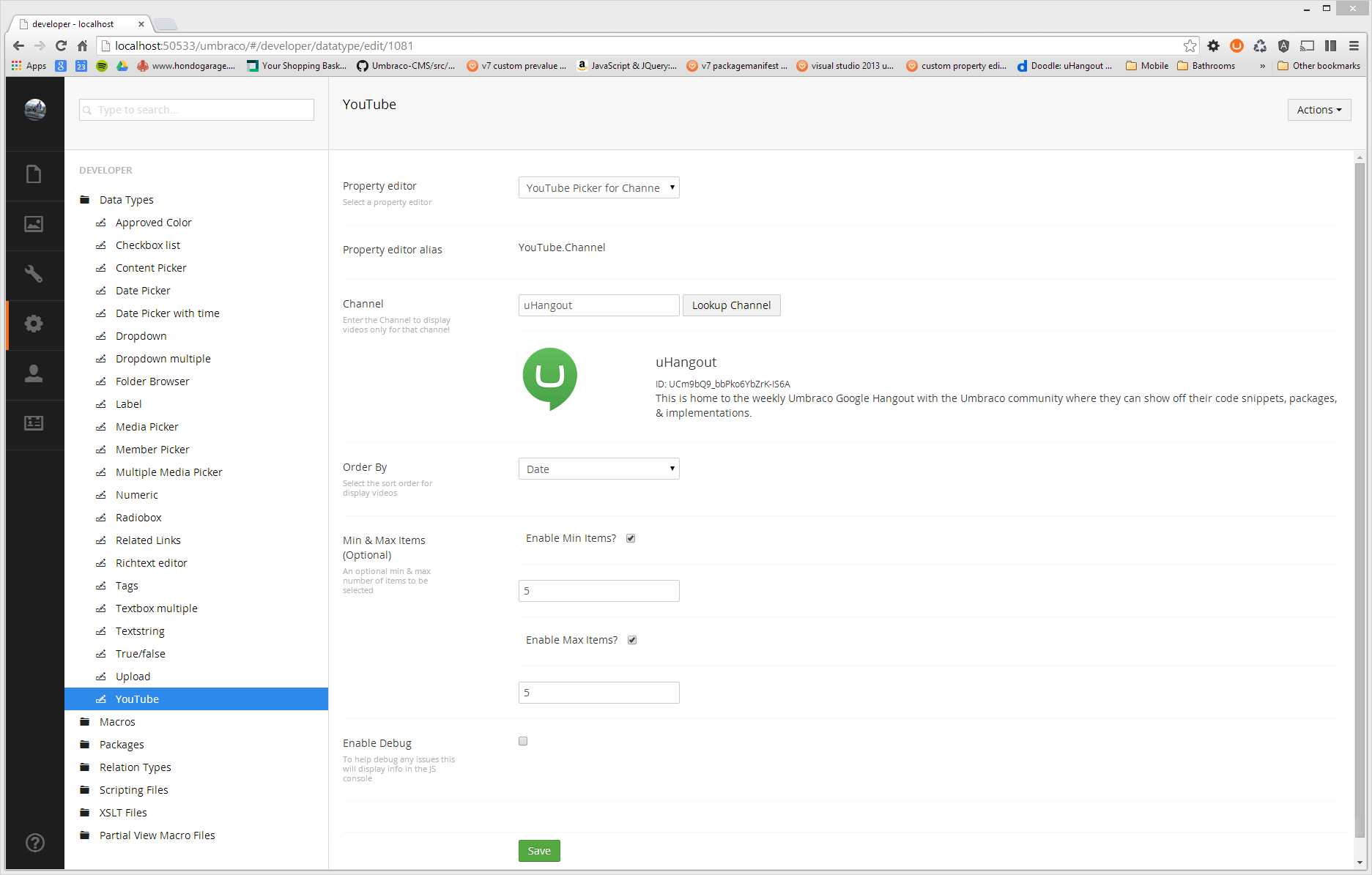Click the browser back arrow
The width and height of the screenshot is (1372, 875).
pyautogui.click(x=19, y=45)
